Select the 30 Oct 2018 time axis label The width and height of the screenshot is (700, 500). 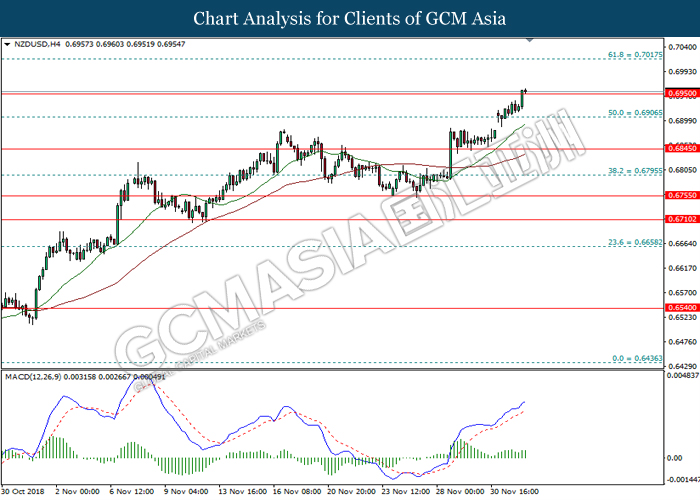[x=23, y=492]
